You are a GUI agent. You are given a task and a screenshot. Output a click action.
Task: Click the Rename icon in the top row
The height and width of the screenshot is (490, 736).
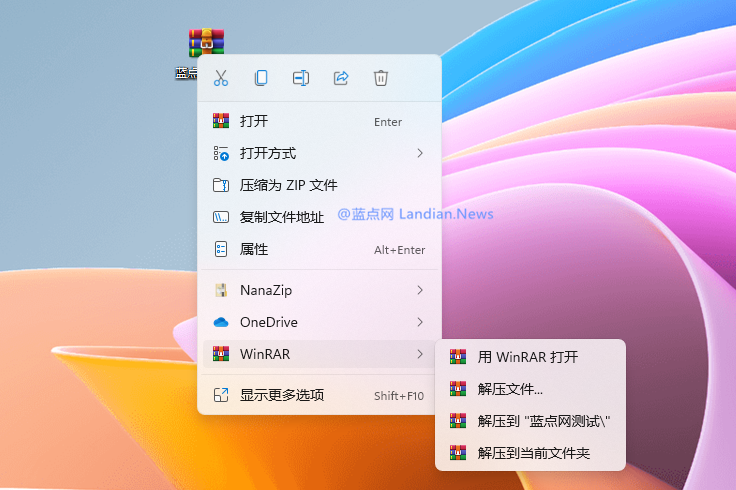pos(301,78)
